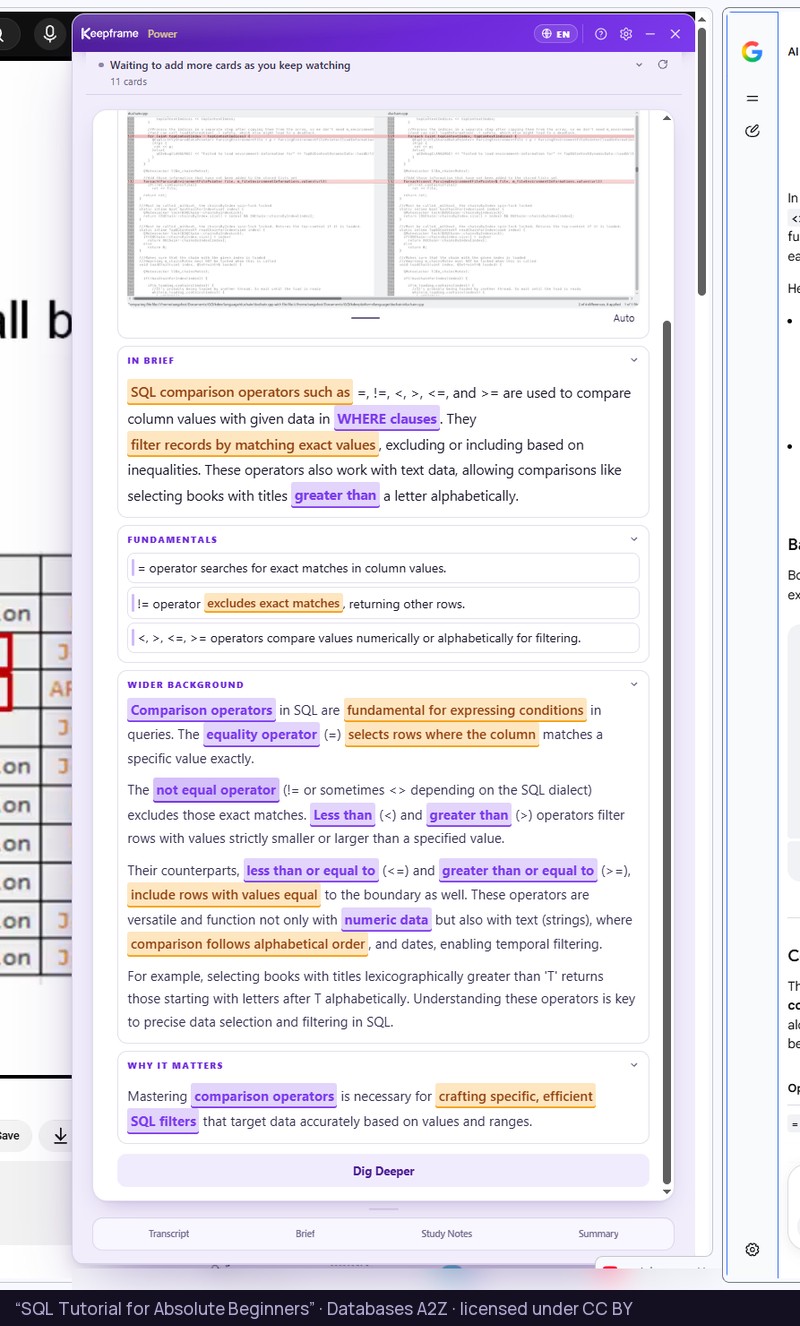Click 'excludes exact matches' highlight
The image size is (800, 1326).
(273, 604)
